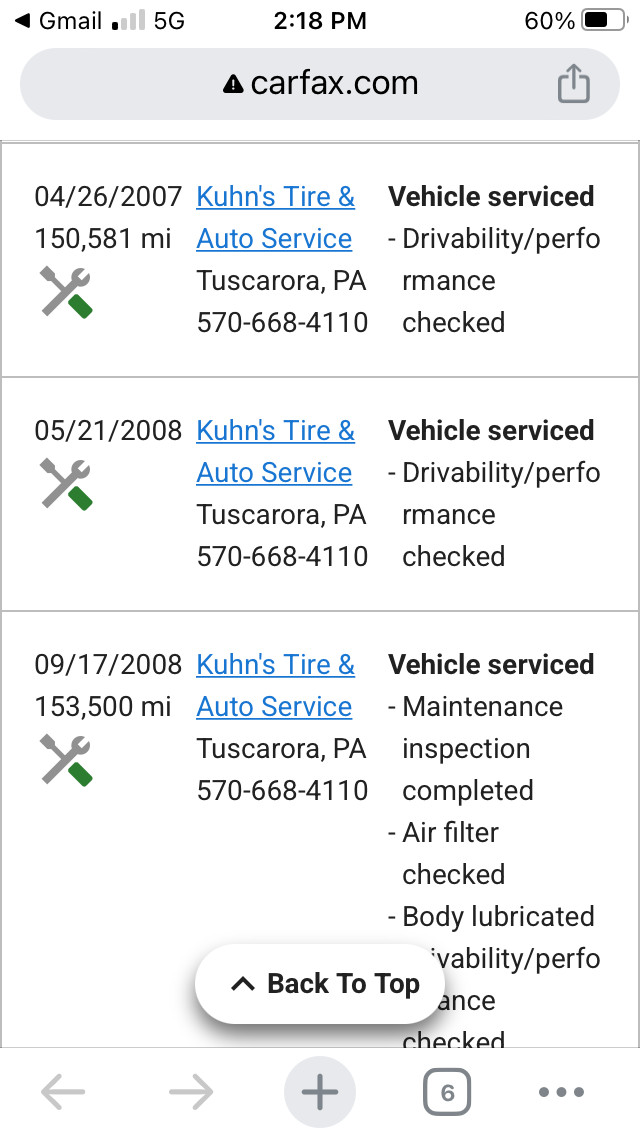Open the three-dot browser menu

click(561, 1092)
